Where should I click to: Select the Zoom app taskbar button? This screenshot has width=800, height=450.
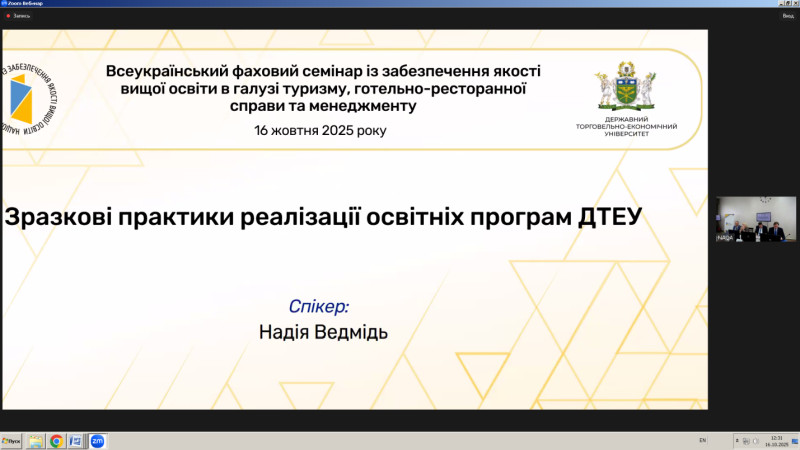point(98,440)
